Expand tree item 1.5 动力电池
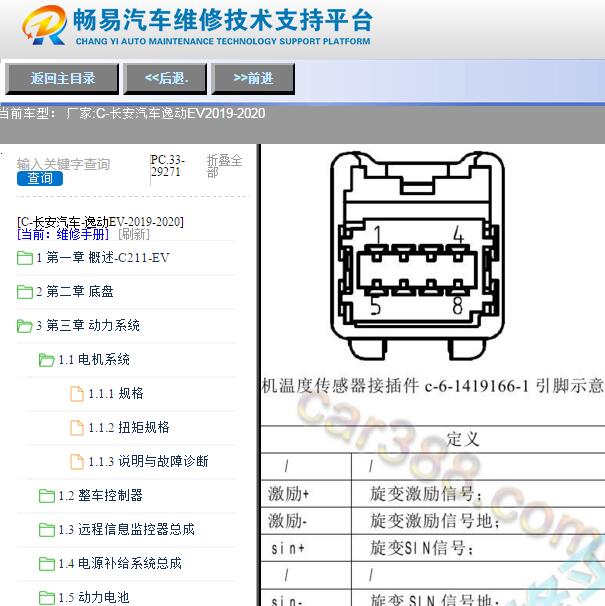605x606 pixels. [94, 597]
